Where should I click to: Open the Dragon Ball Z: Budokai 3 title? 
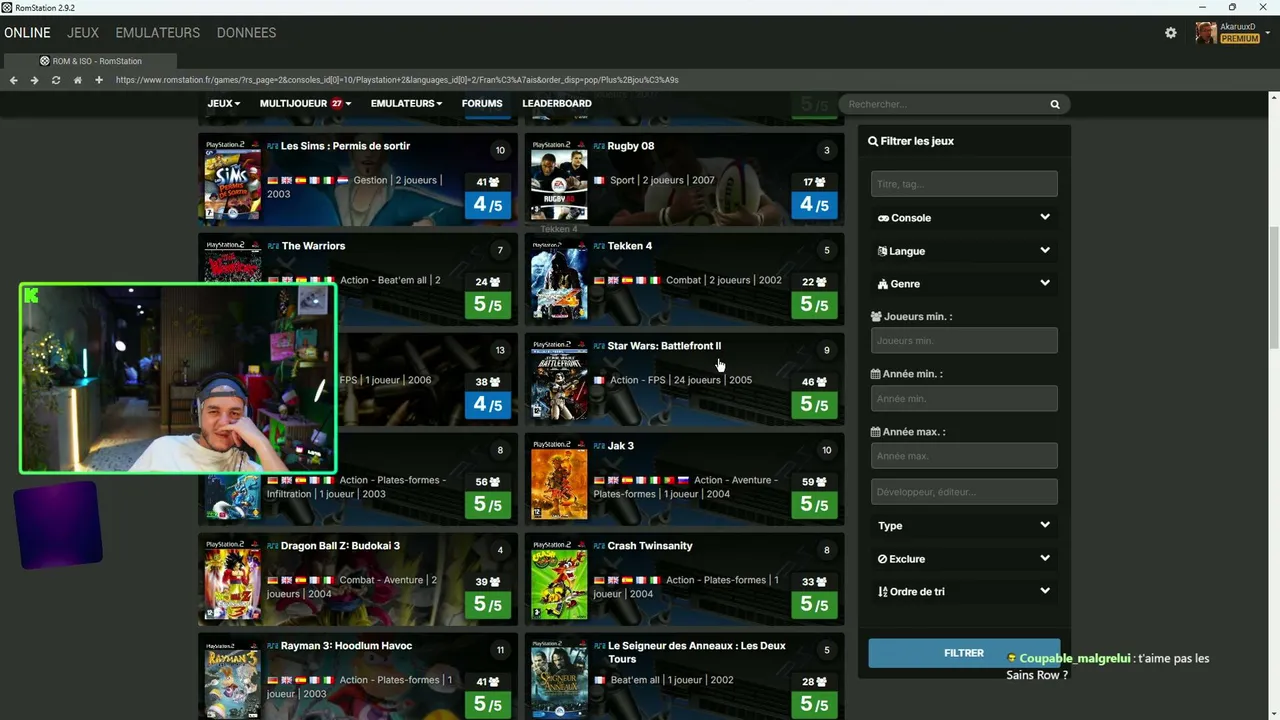pyautogui.click(x=340, y=546)
